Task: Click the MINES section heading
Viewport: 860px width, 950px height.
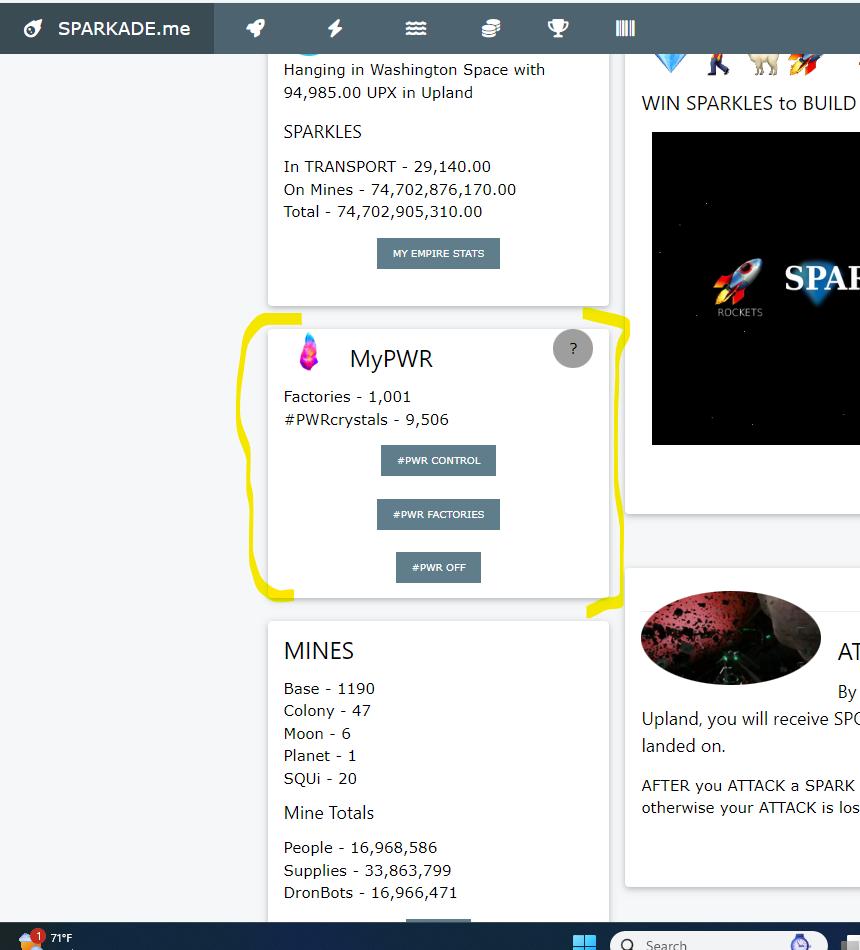Action: coord(319,651)
